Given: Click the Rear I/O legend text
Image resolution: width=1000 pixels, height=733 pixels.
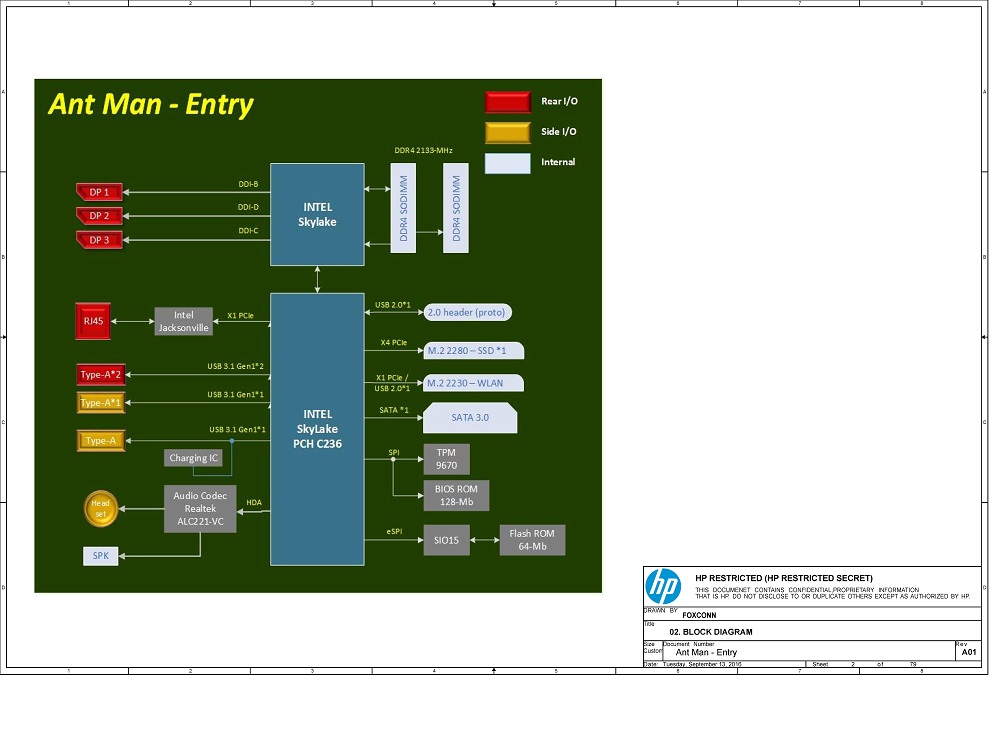Looking at the screenshot, I should (559, 101).
